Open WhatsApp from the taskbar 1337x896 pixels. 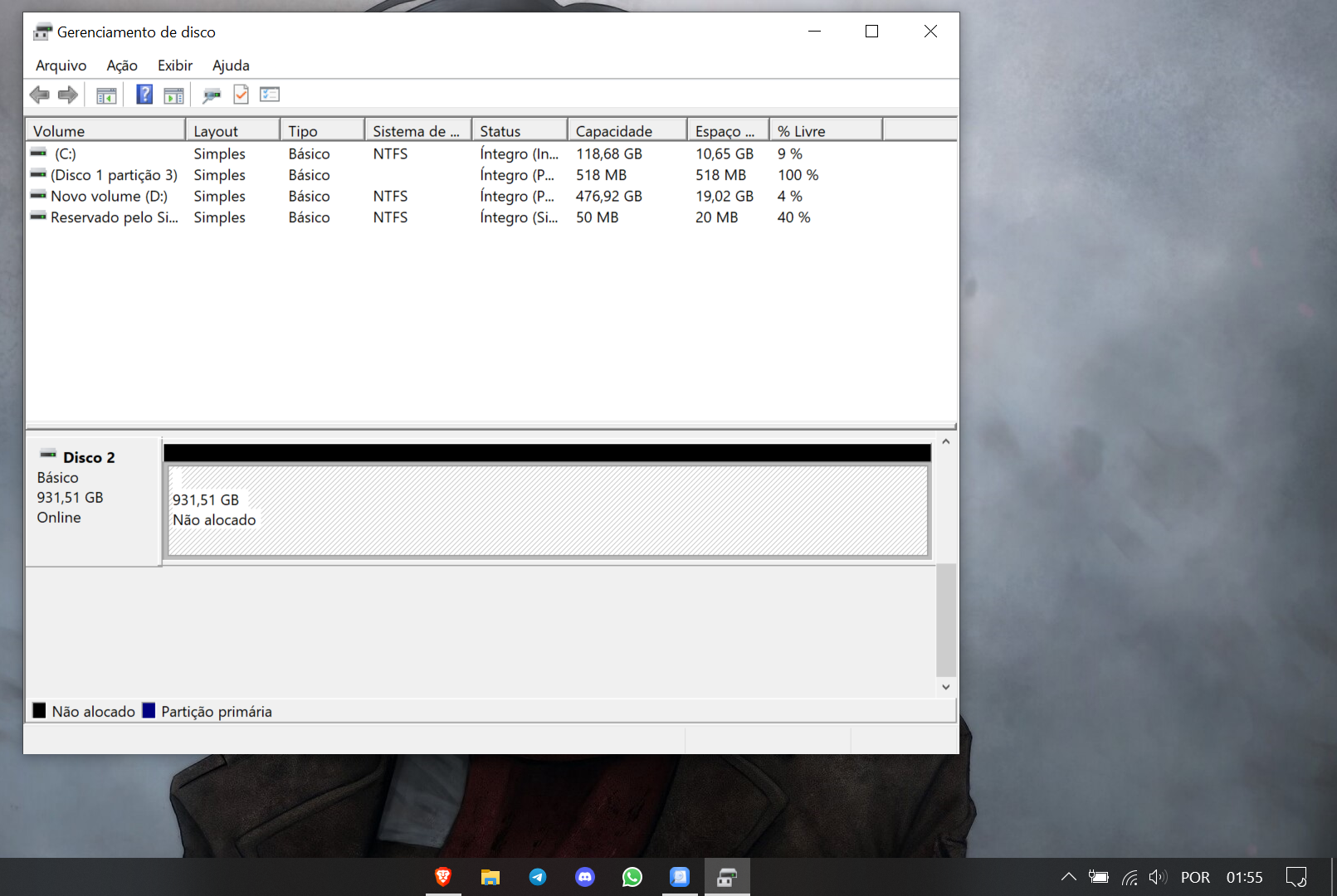[x=632, y=877]
